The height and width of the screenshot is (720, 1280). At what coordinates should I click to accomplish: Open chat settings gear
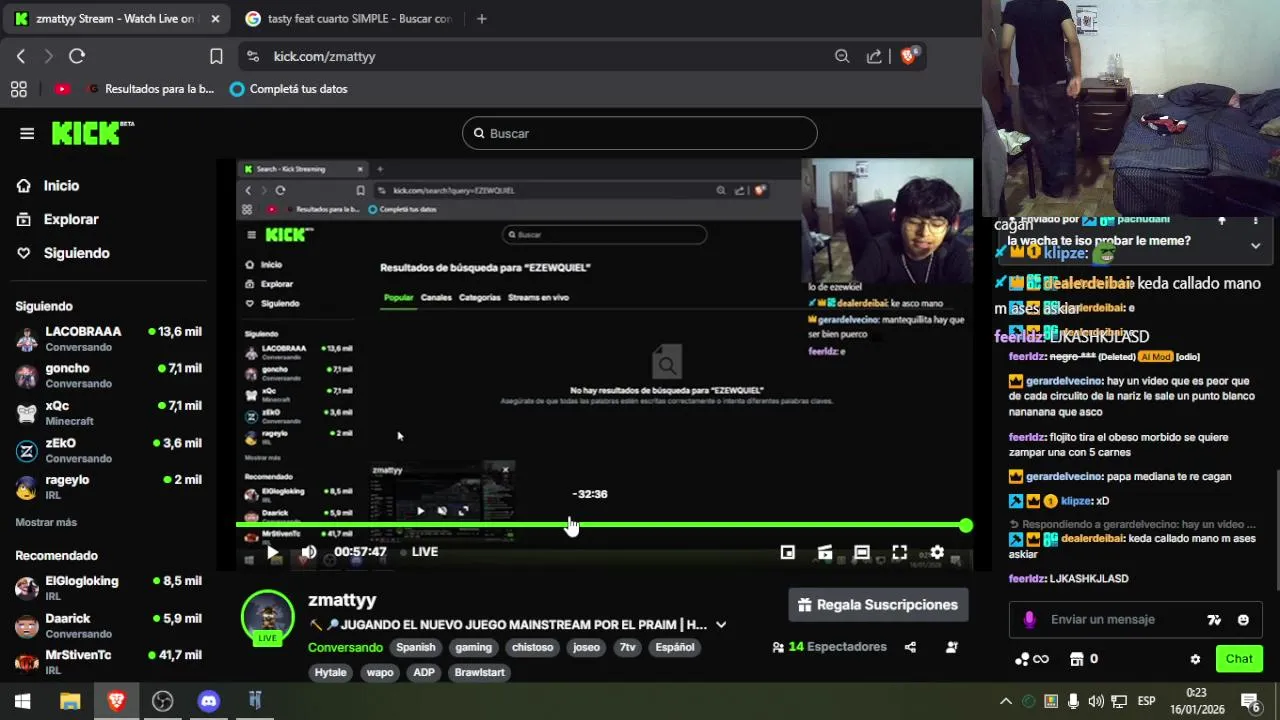click(1195, 659)
